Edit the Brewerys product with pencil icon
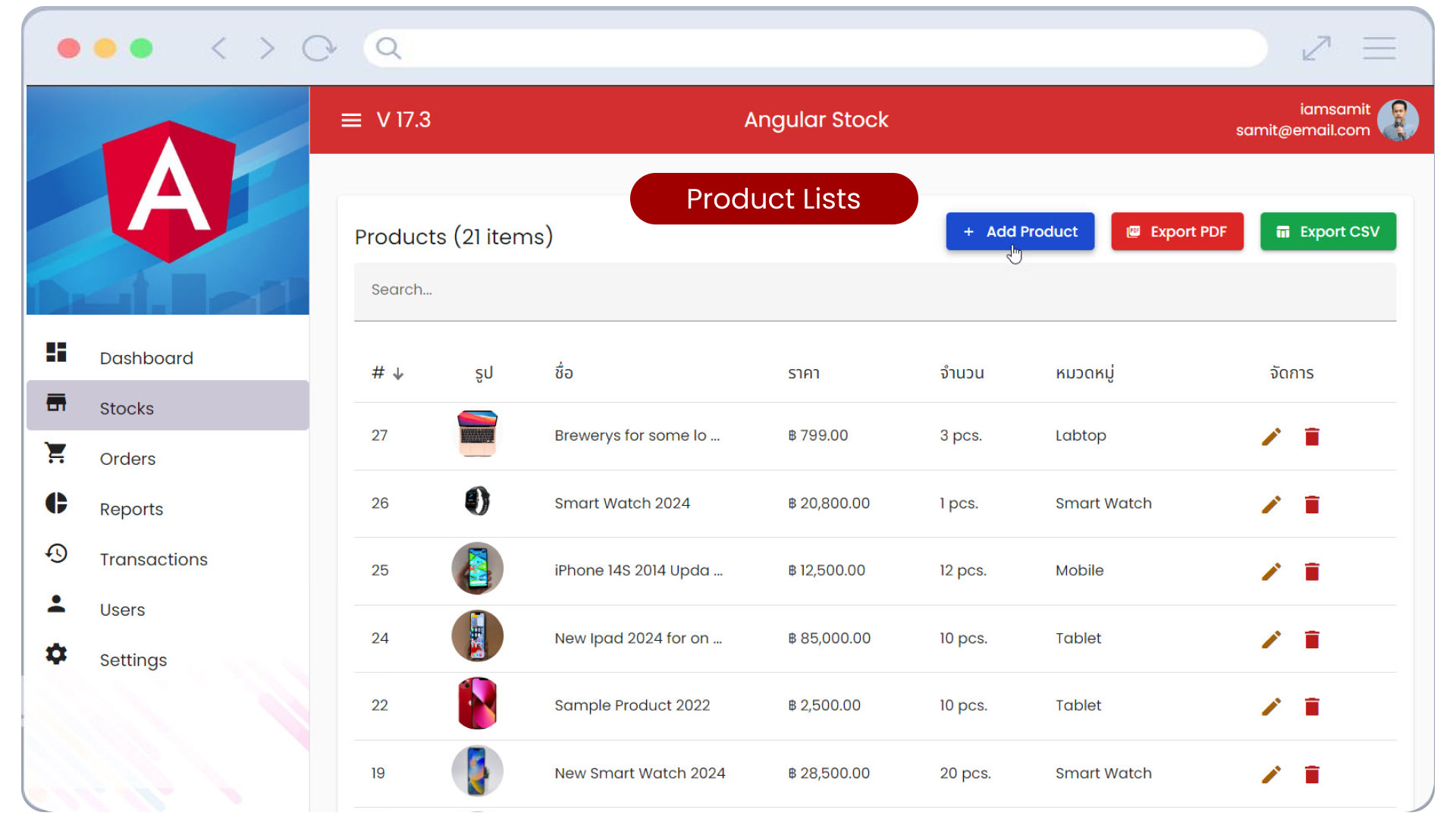 [1272, 437]
